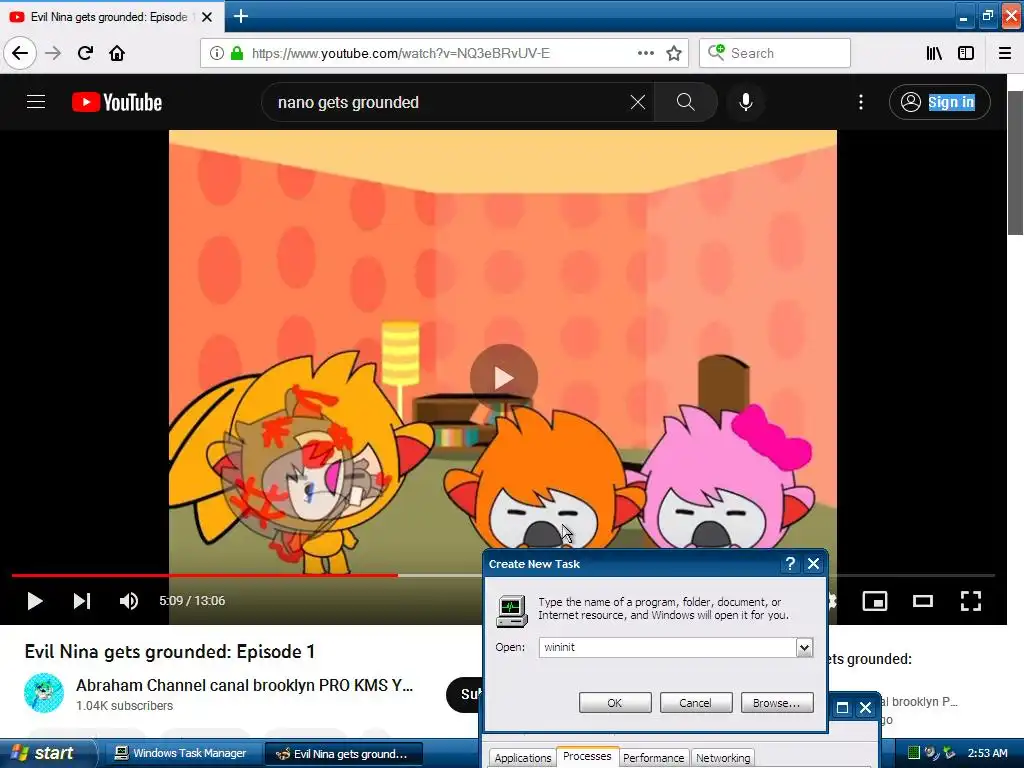Switch to Task Manager Applications tab
Image resolution: width=1024 pixels, height=768 pixels.
522,758
